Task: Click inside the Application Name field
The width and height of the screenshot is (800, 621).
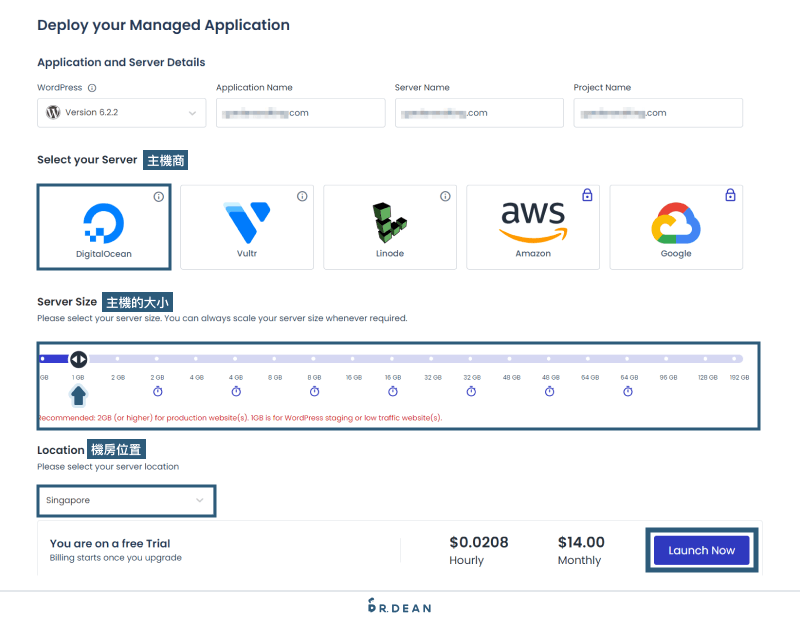Action: [300, 113]
